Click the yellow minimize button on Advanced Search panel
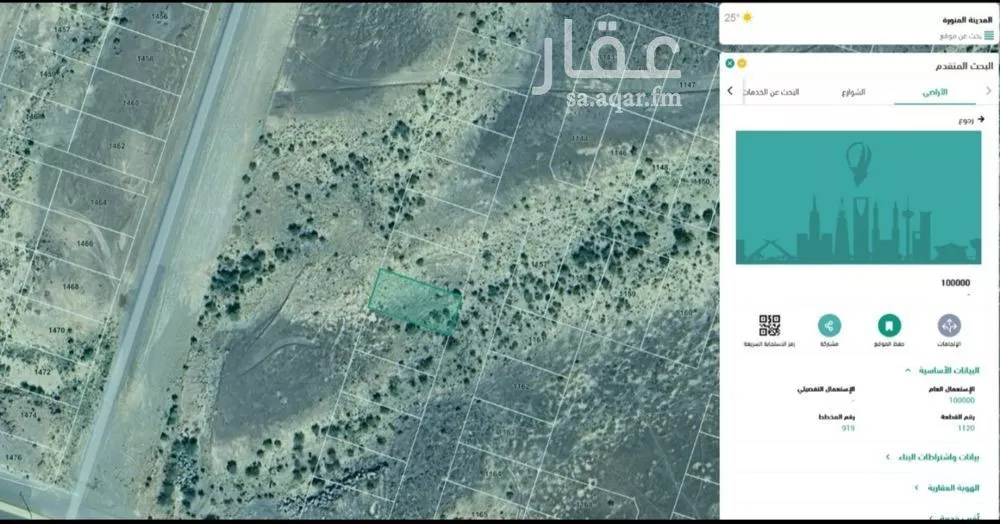The height and width of the screenshot is (524, 1000). pos(742,63)
